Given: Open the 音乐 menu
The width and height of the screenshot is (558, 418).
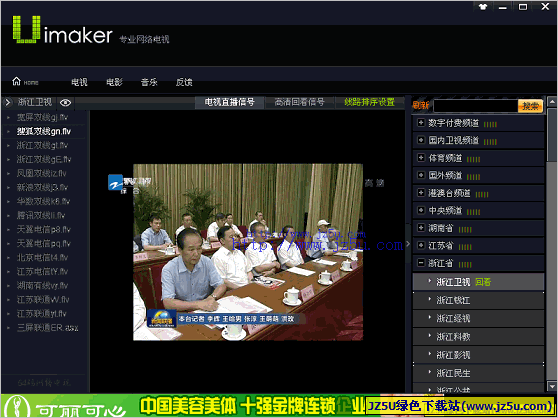Looking at the screenshot, I should (149, 82).
